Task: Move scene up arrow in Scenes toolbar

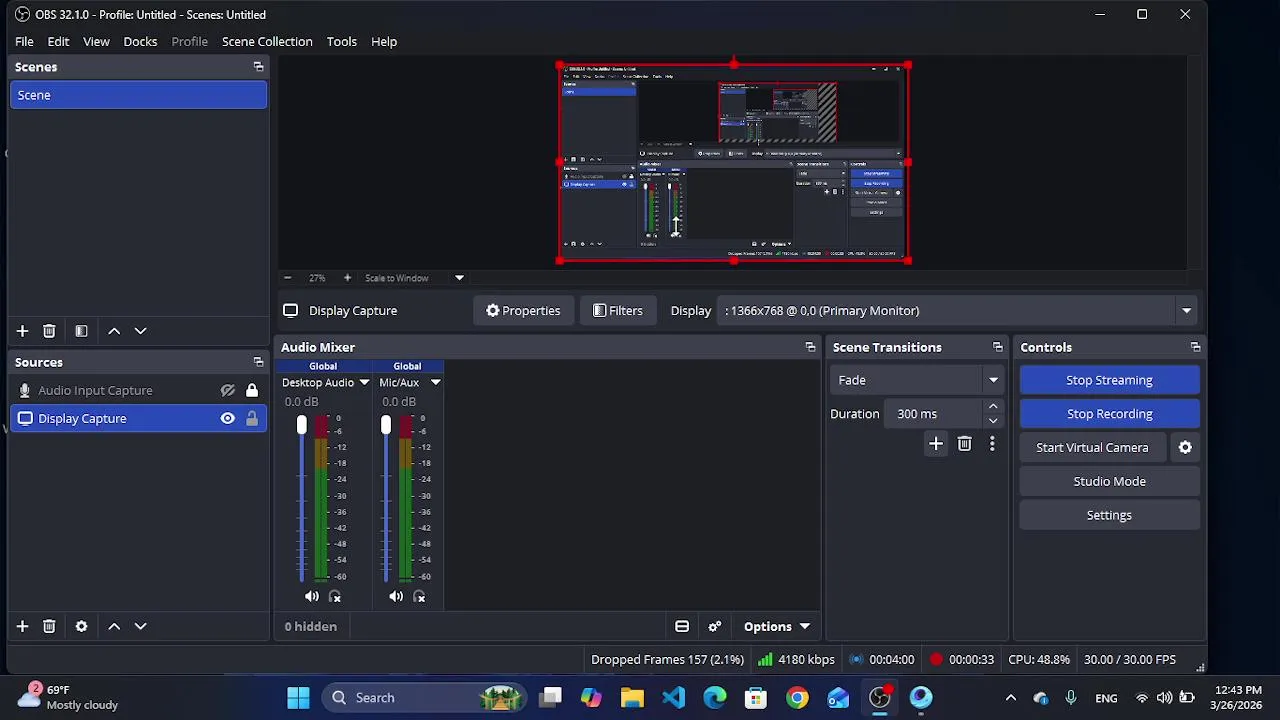Action: 114,331
